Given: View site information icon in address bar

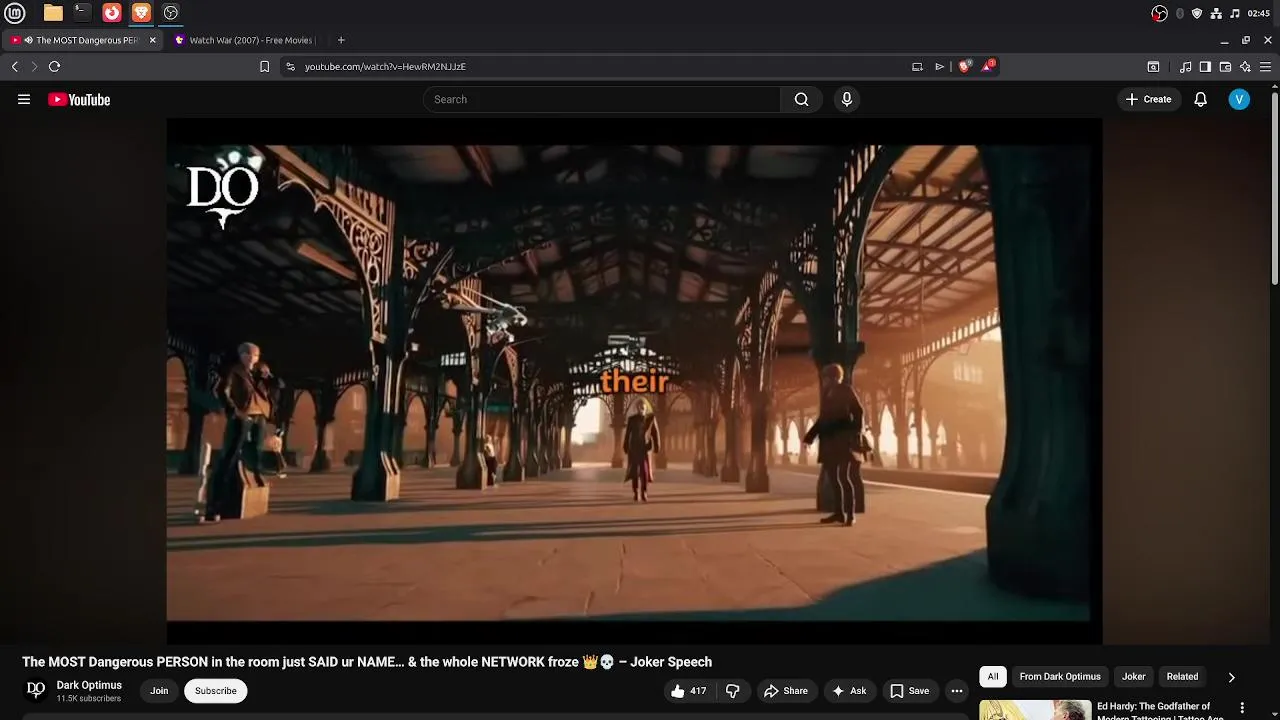Looking at the screenshot, I should click(x=290, y=66).
